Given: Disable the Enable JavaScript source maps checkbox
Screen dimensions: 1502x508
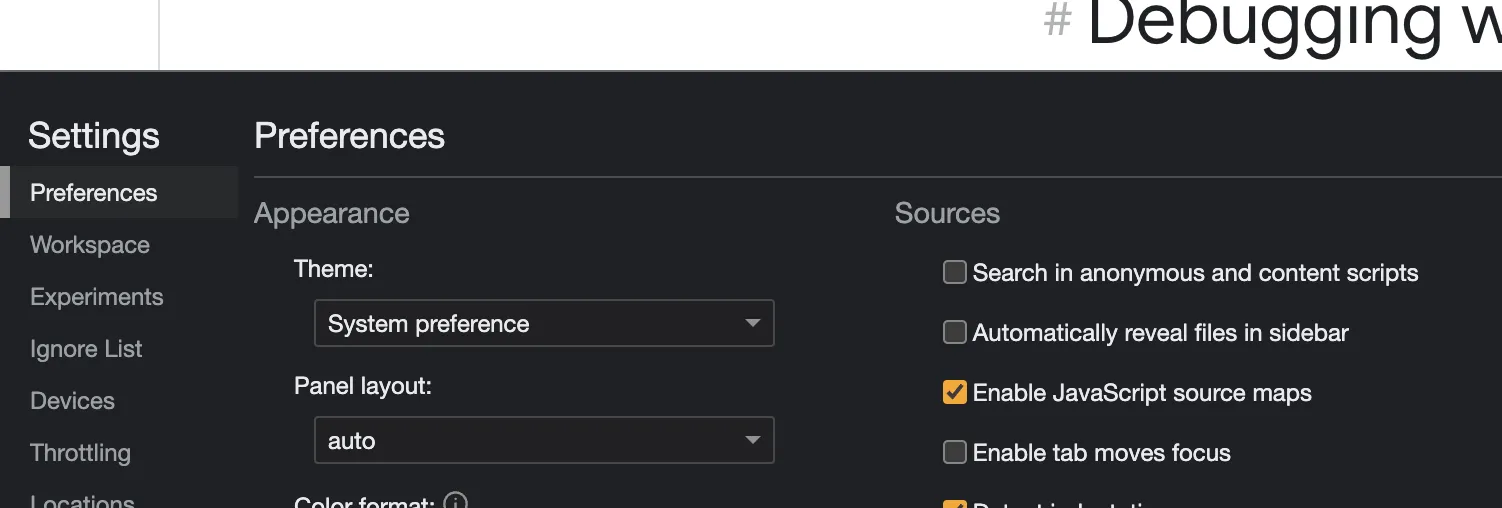Looking at the screenshot, I should coord(955,393).
